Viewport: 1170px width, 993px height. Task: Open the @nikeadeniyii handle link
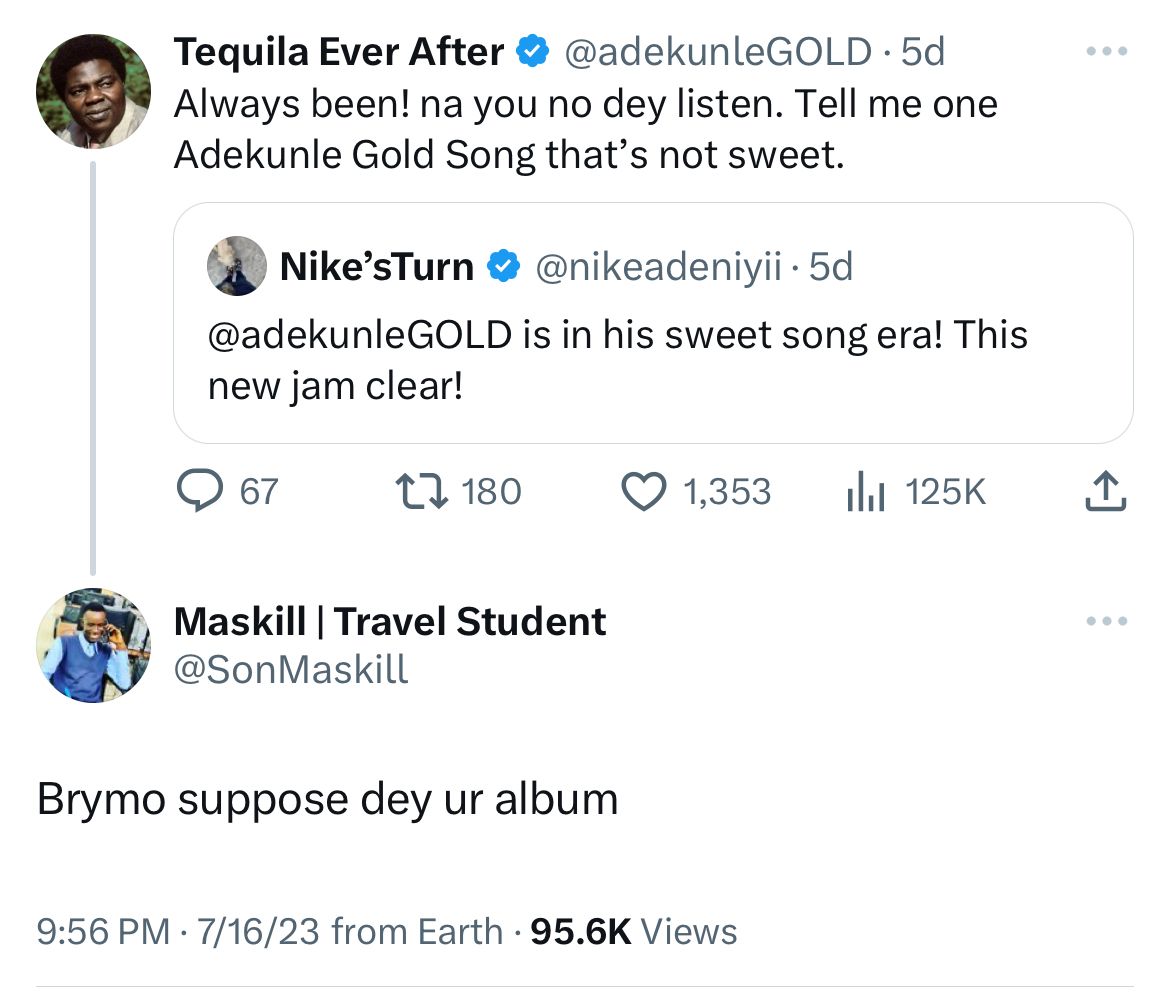[659, 267]
